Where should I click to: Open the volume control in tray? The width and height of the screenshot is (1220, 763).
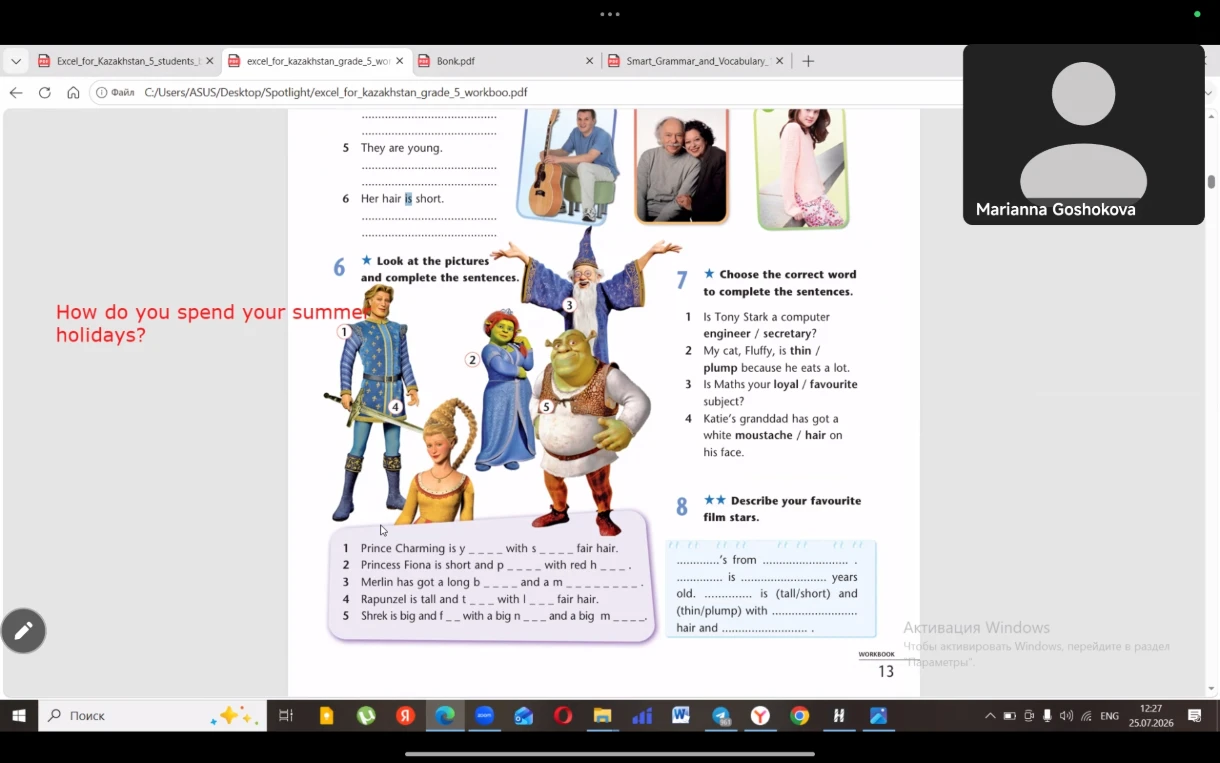1066,716
